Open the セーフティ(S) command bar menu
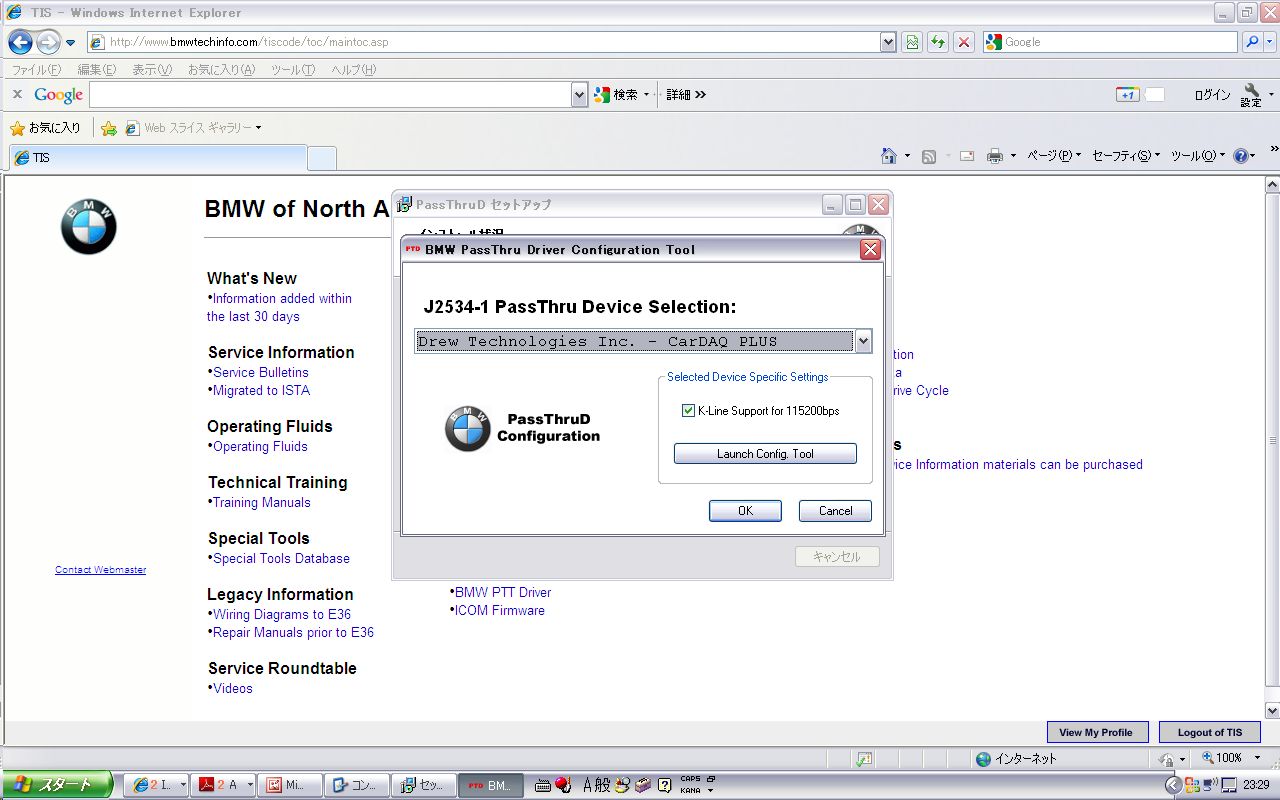 tap(1126, 156)
